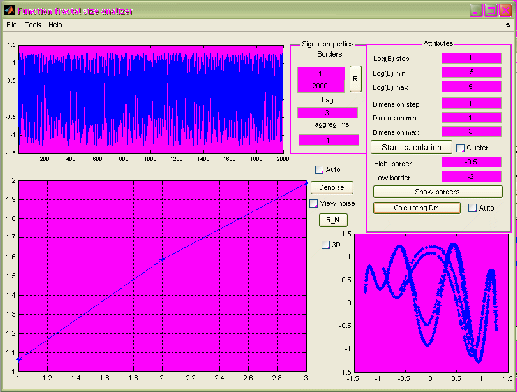Click the R_N button
This screenshot has width=517, height=392.
[x=333, y=220]
